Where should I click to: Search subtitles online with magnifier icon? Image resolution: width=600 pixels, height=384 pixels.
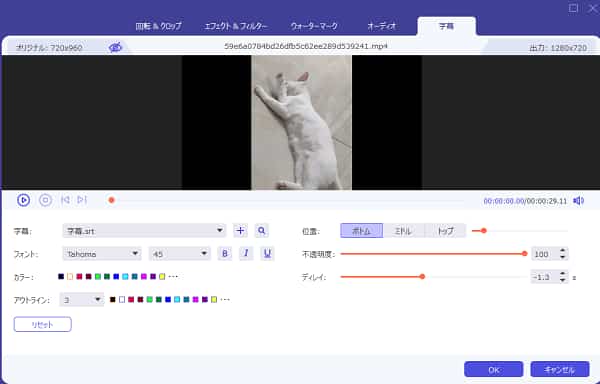click(261, 231)
